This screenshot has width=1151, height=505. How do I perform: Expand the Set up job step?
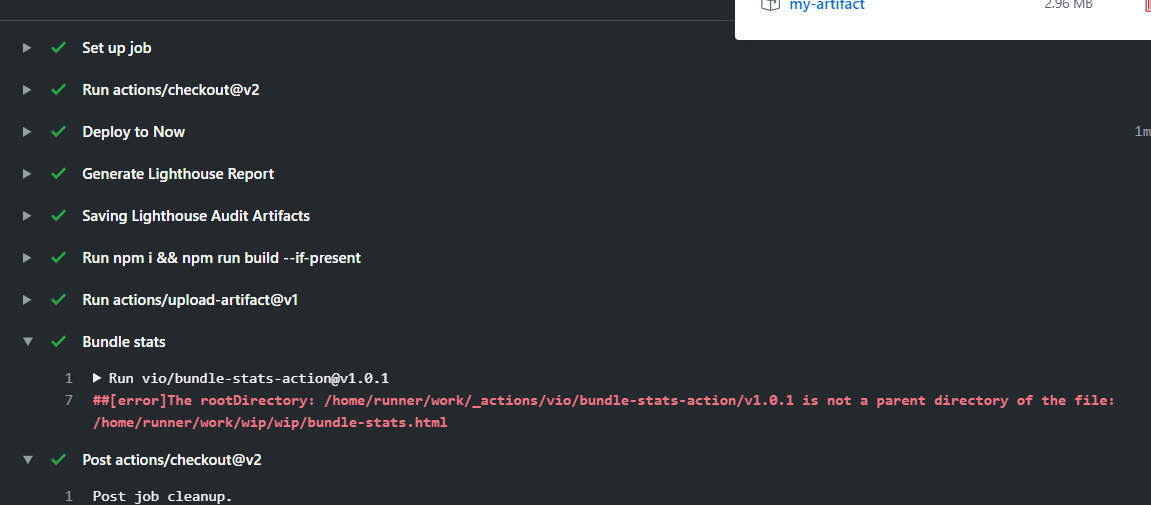point(27,48)
